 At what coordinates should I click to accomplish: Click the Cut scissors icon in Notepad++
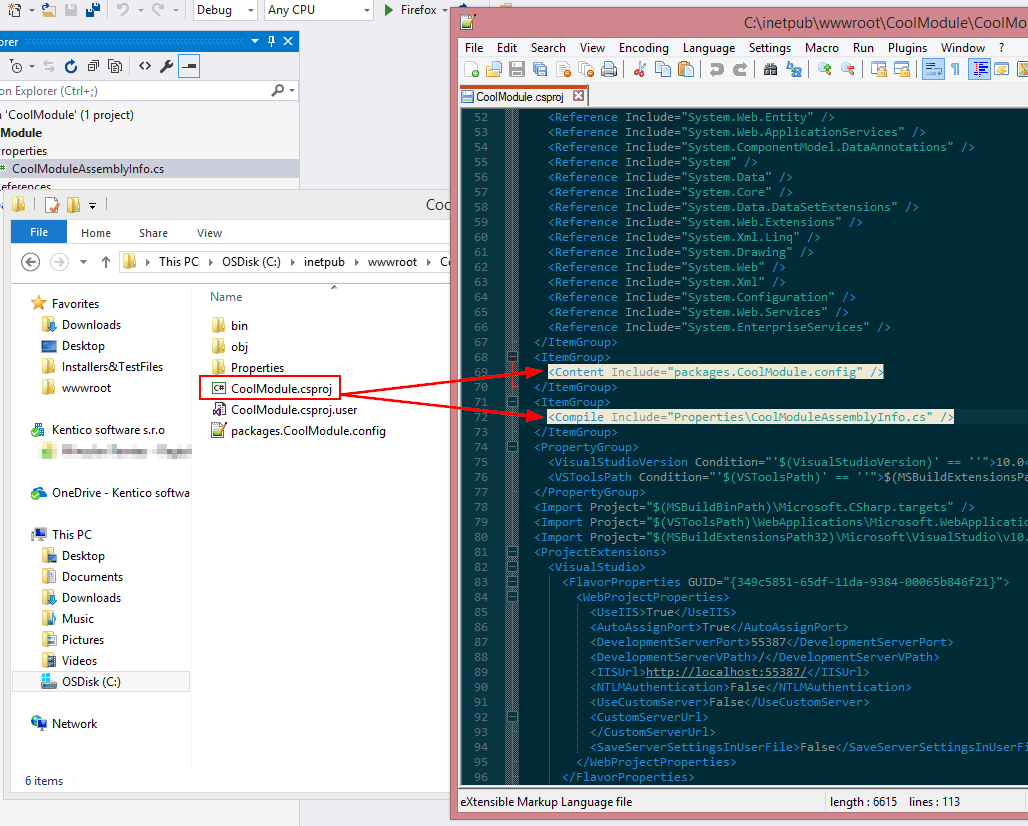tap(640, 69)
